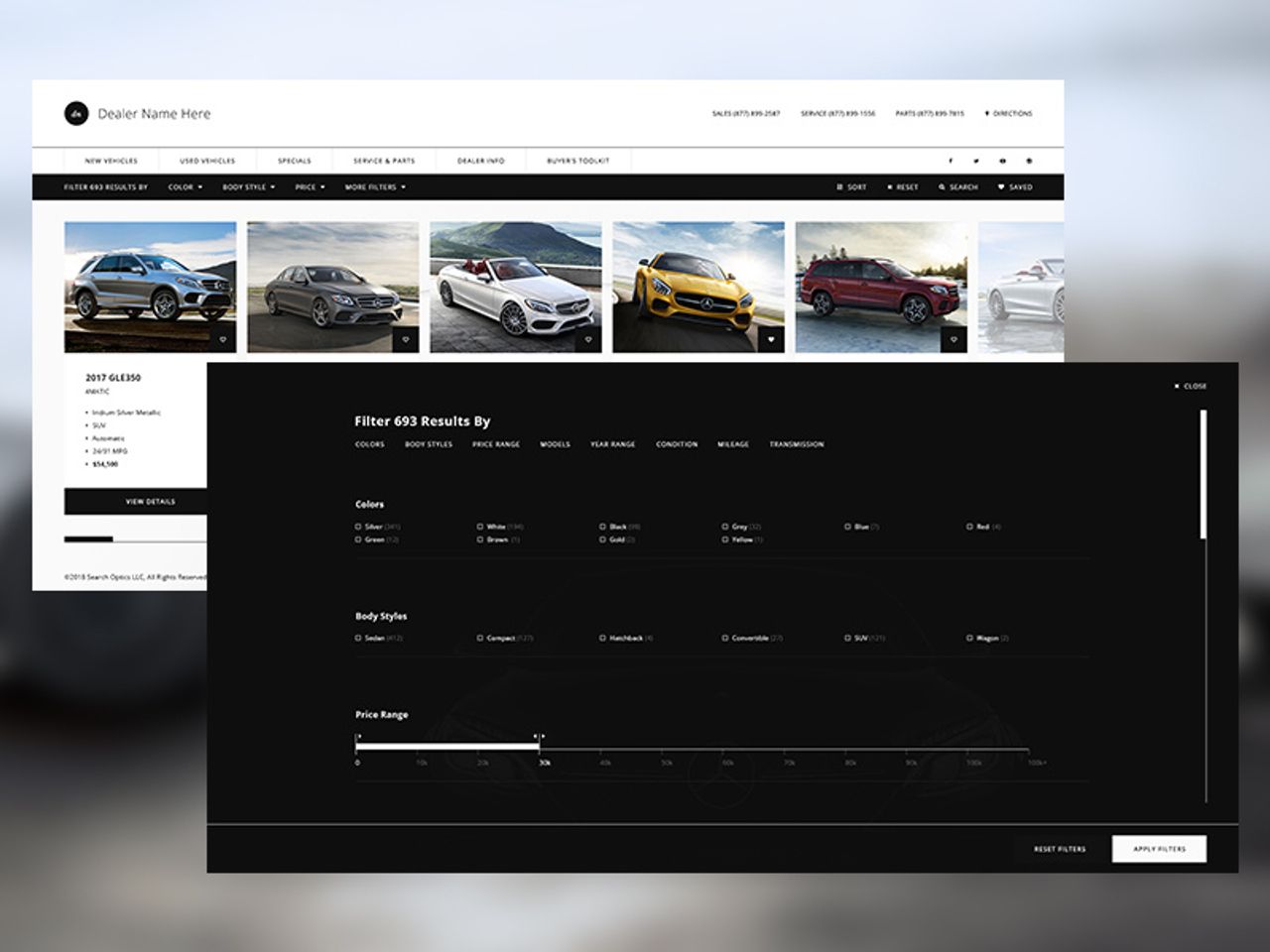Check the Green color filter
Image resolution: width=1270 pixels, height=952 pixels.
click(358, 539)
